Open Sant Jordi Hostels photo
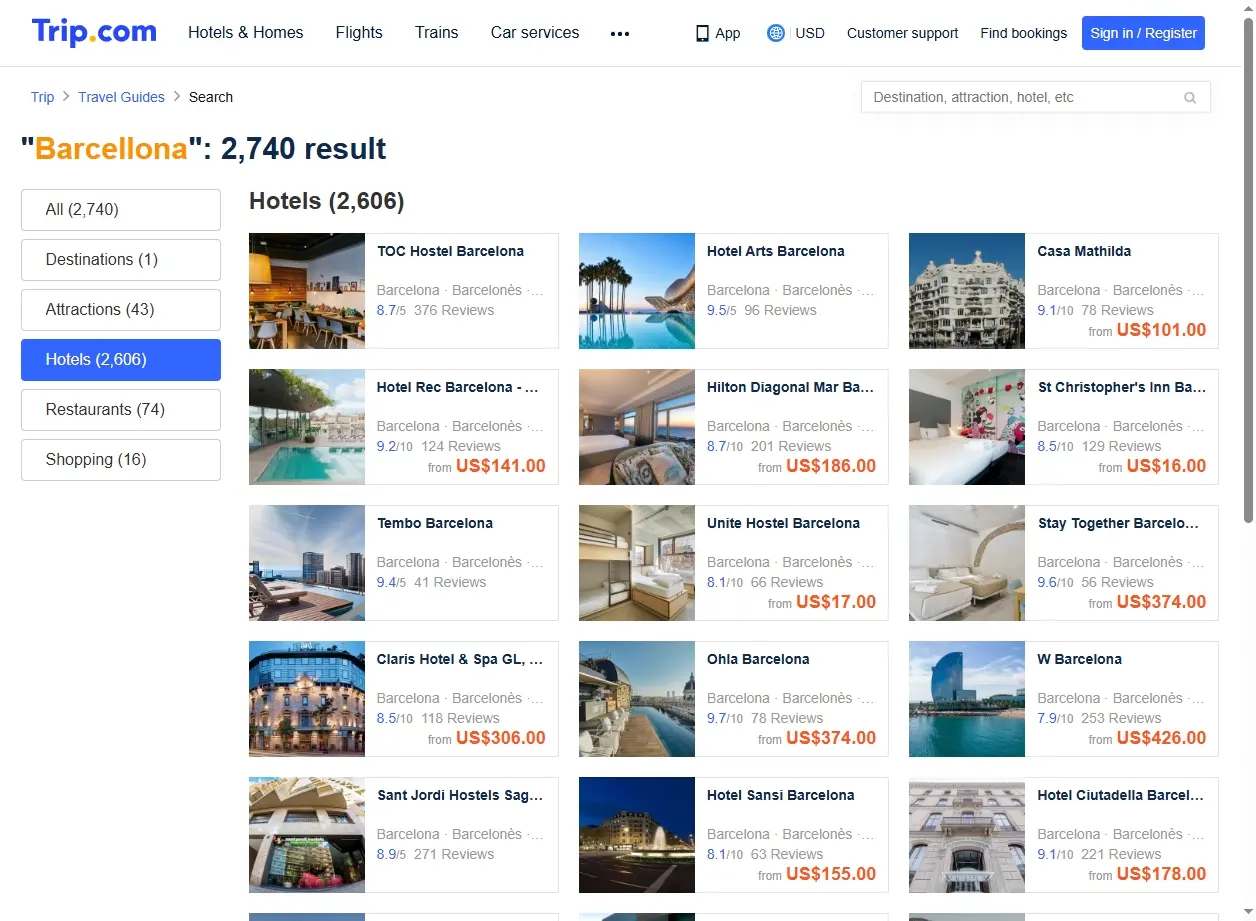Image resolution: width=1256 pixels, height=921 pixels. [x=307, y=835]
